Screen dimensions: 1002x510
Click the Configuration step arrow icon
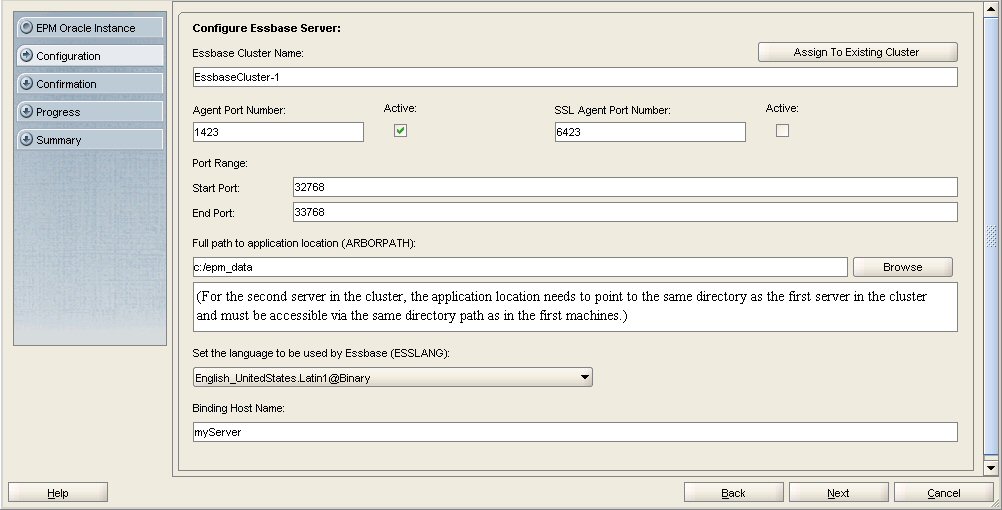[26, 56]
